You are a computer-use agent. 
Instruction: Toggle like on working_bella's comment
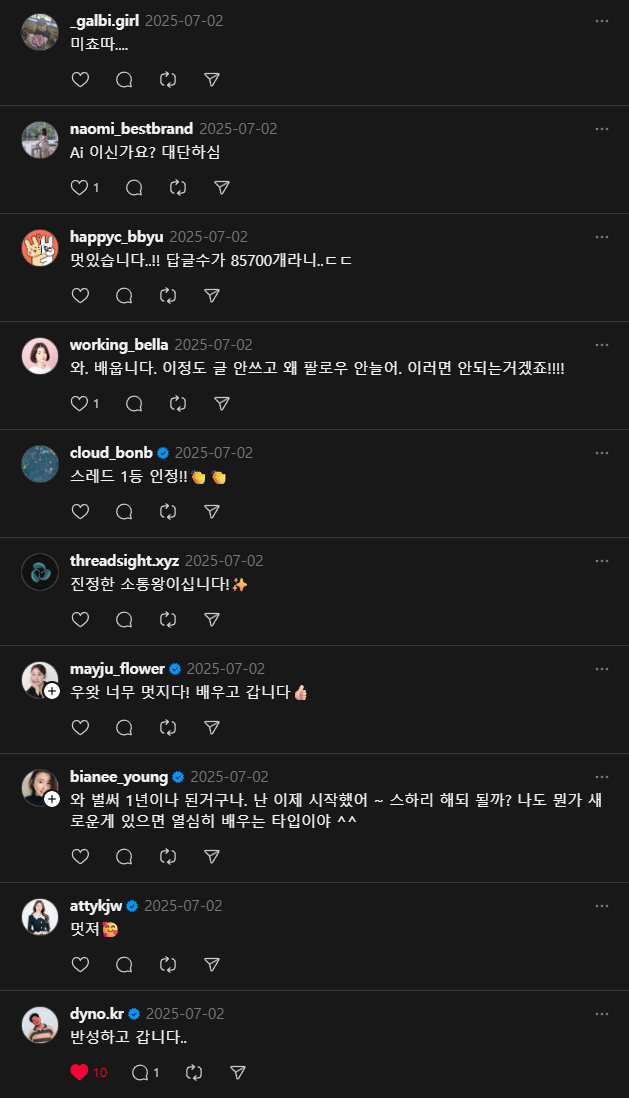81,404
